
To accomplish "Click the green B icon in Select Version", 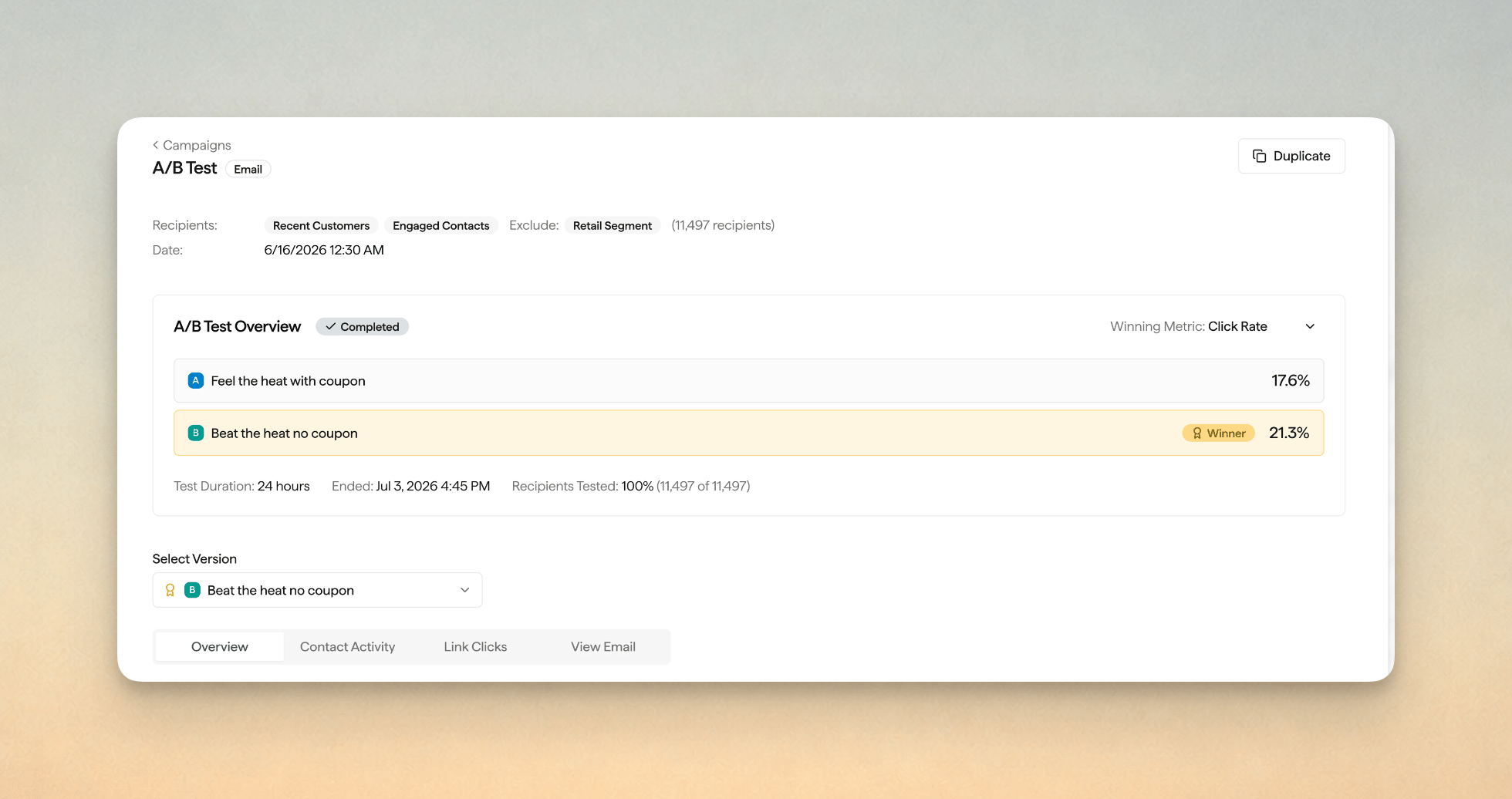I will pos(192,590).
